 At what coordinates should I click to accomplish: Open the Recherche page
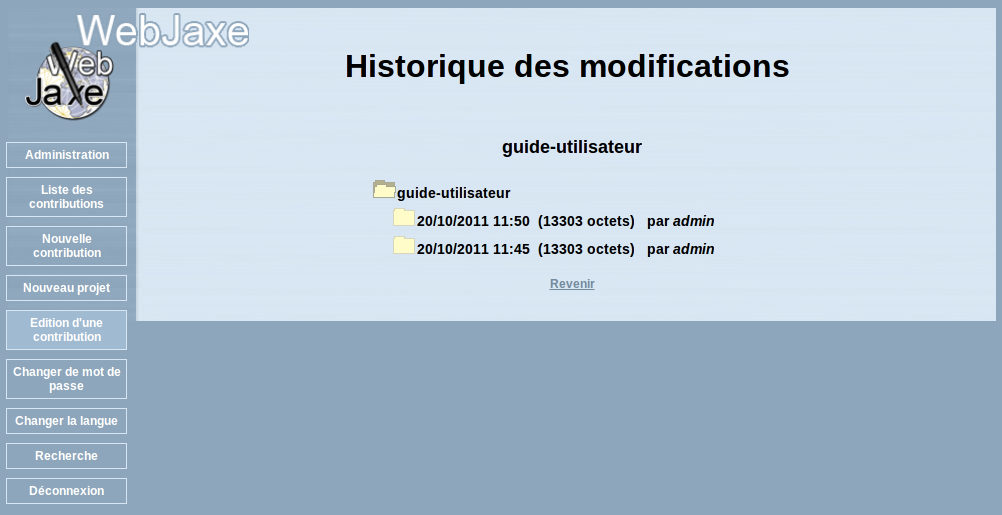tap(67, 456)
